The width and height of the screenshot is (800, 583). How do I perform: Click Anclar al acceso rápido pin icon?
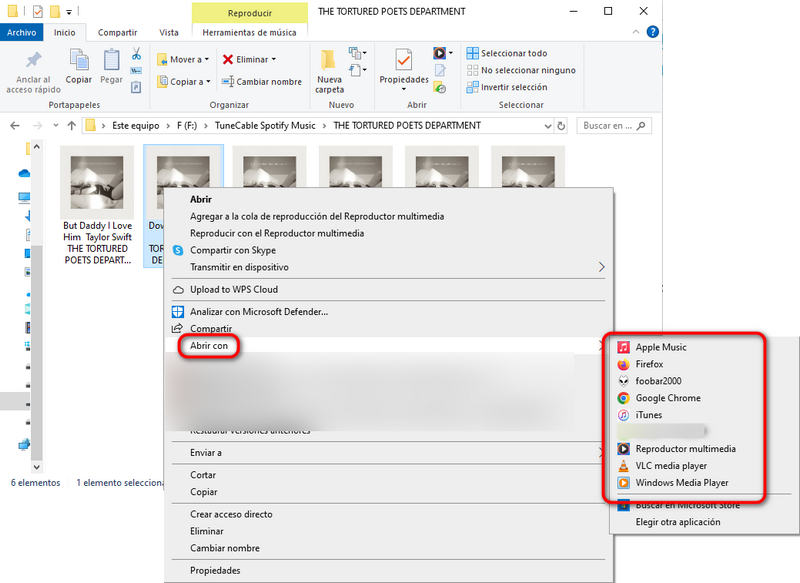33,66
